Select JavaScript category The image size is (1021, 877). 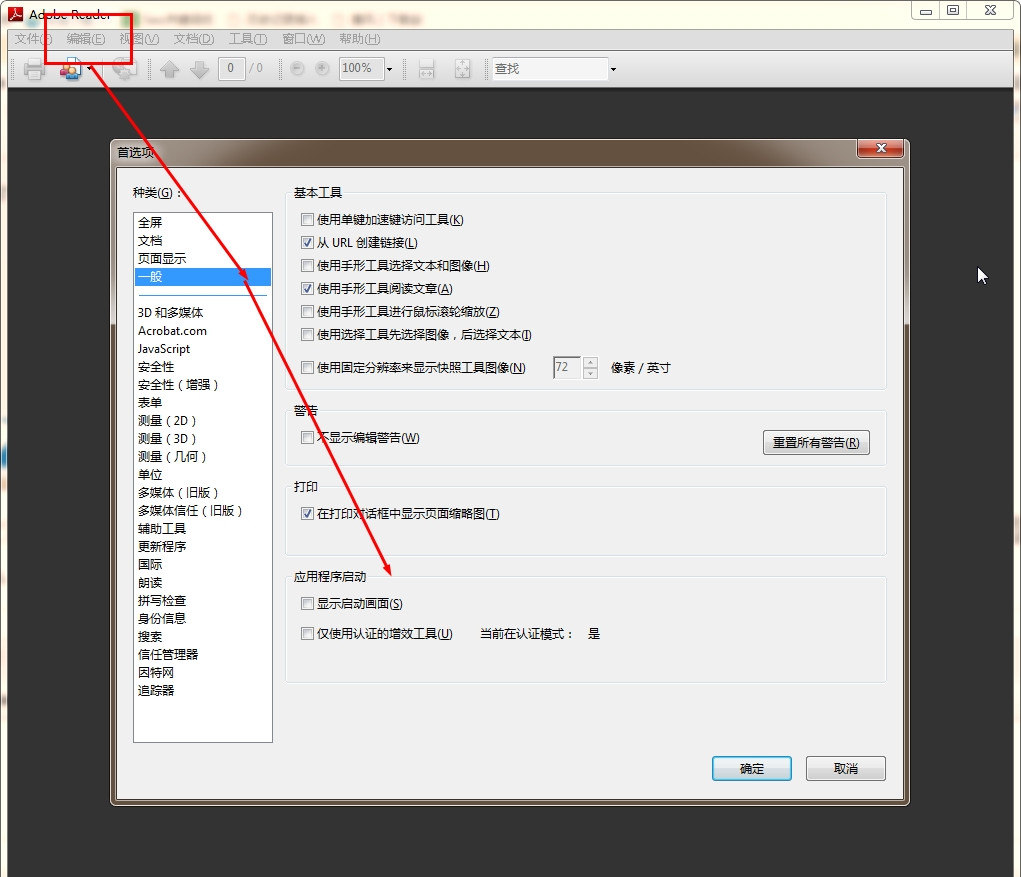[203, 349]
